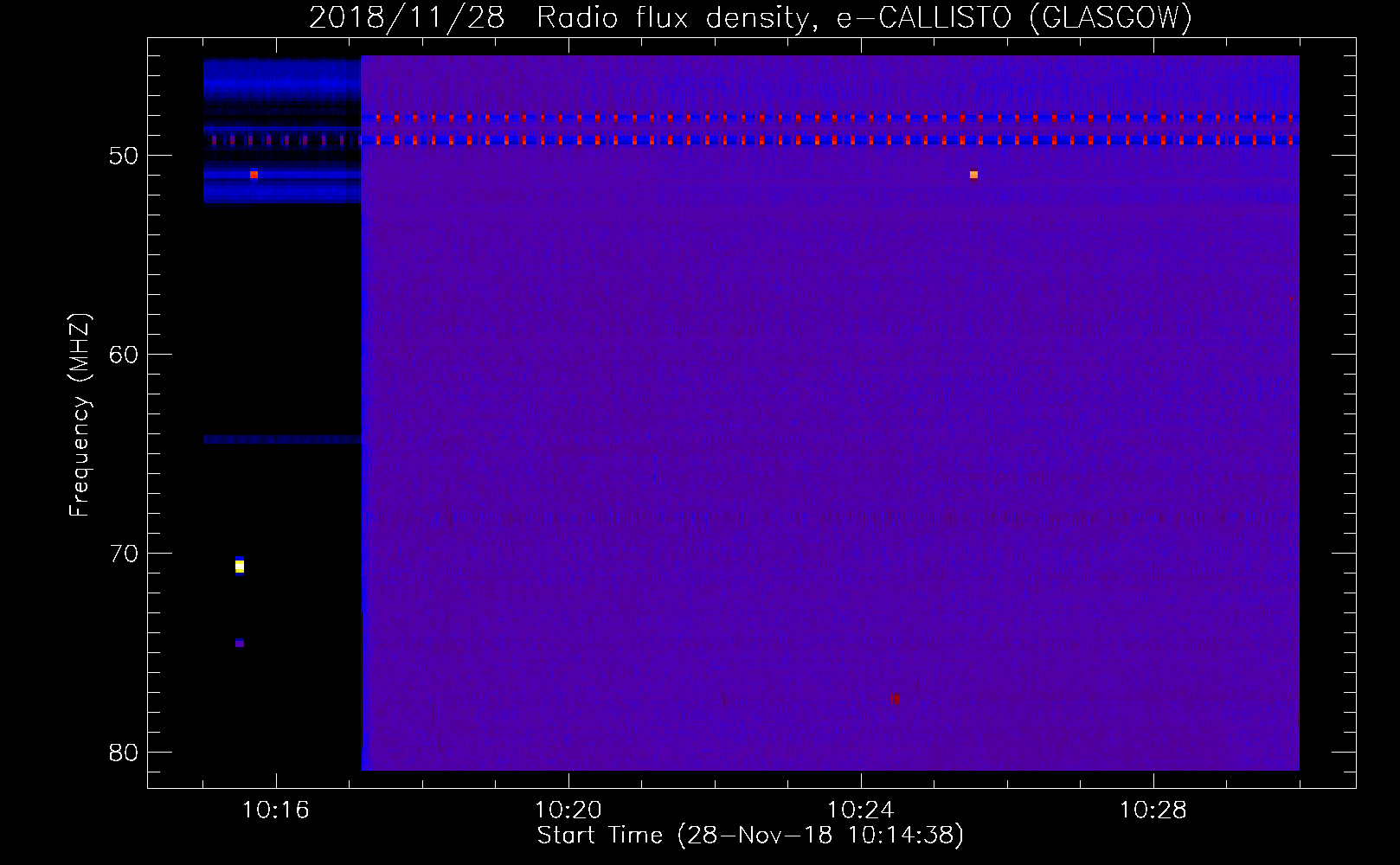Click the "Start Time (28-Nov-18 10:14:38)" label
Image resolution: width=1400 pixels, height=865 pixels.
click(750, 836)
